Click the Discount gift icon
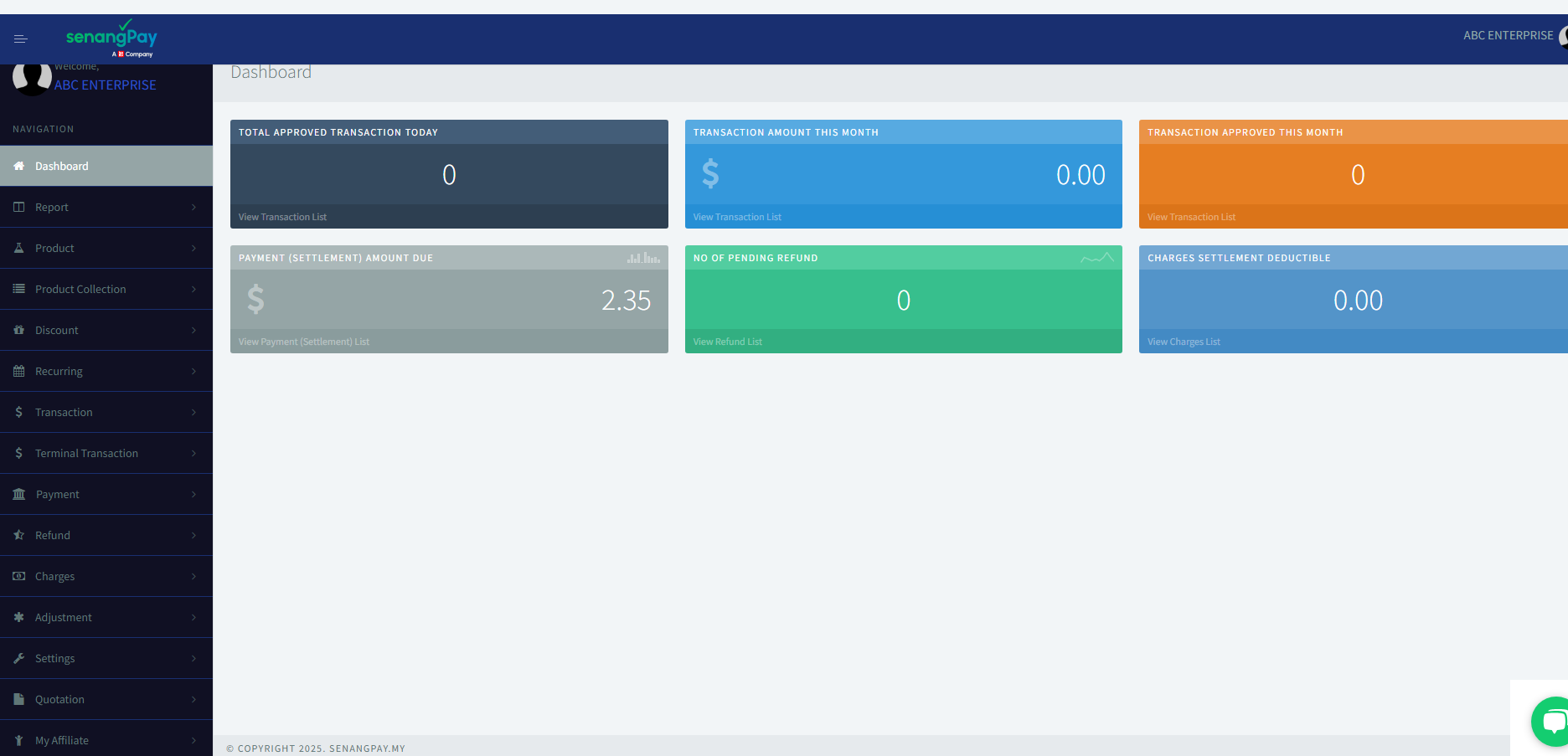 point(18,330)
